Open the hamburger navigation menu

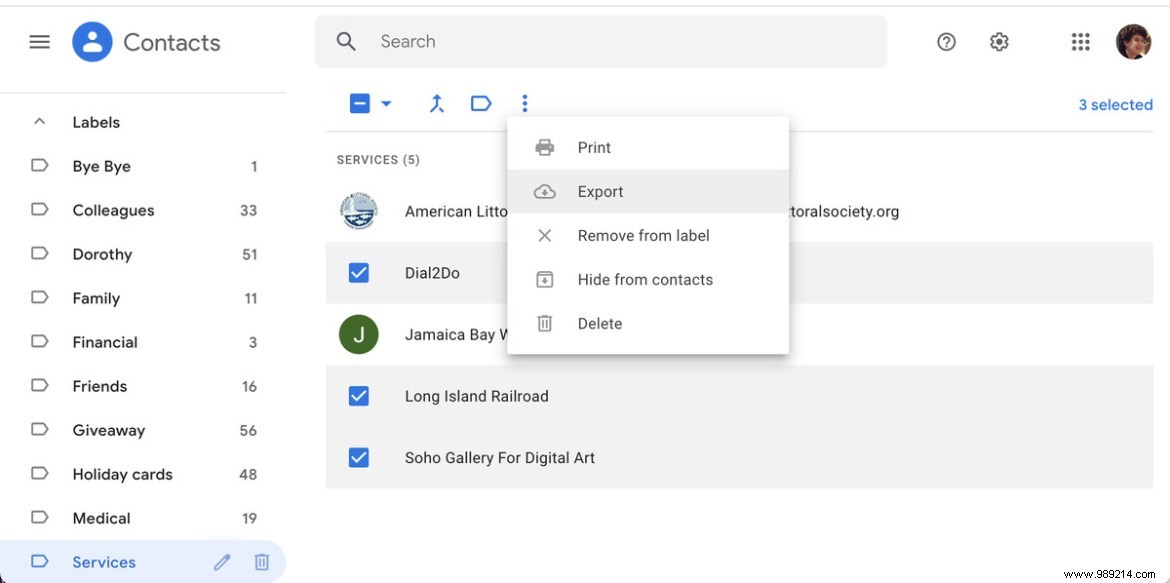(39, 41)
